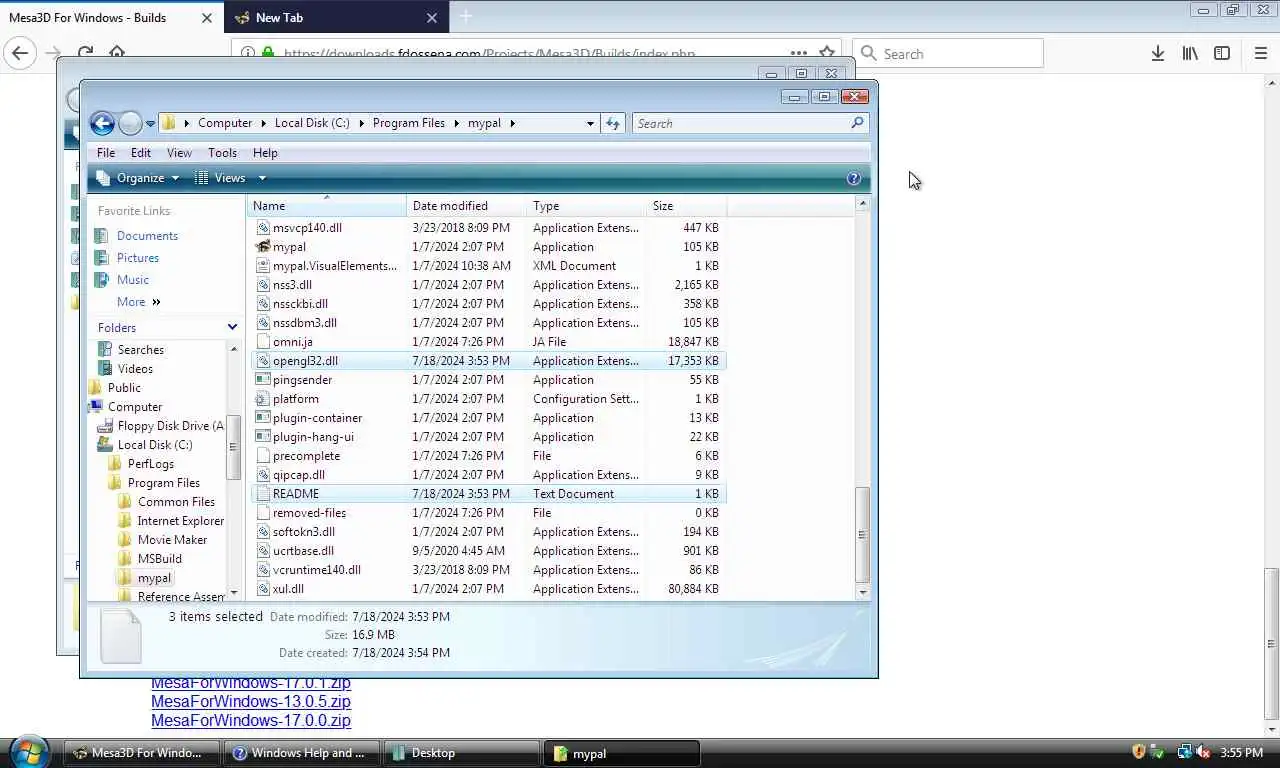
Task: Select Videos in the folder tree
Action: 135,369
